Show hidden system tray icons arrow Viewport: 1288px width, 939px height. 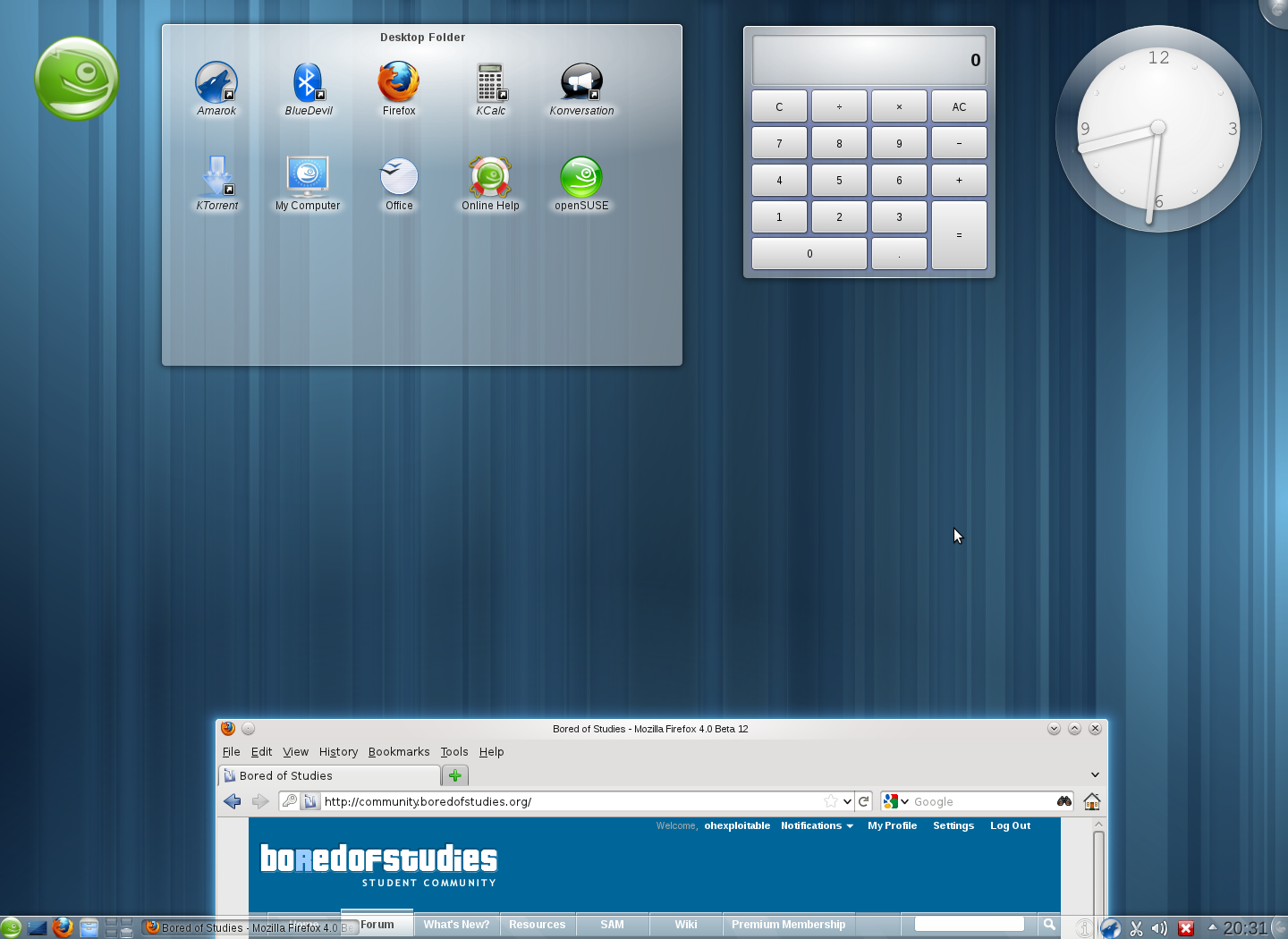(1213, 926)
